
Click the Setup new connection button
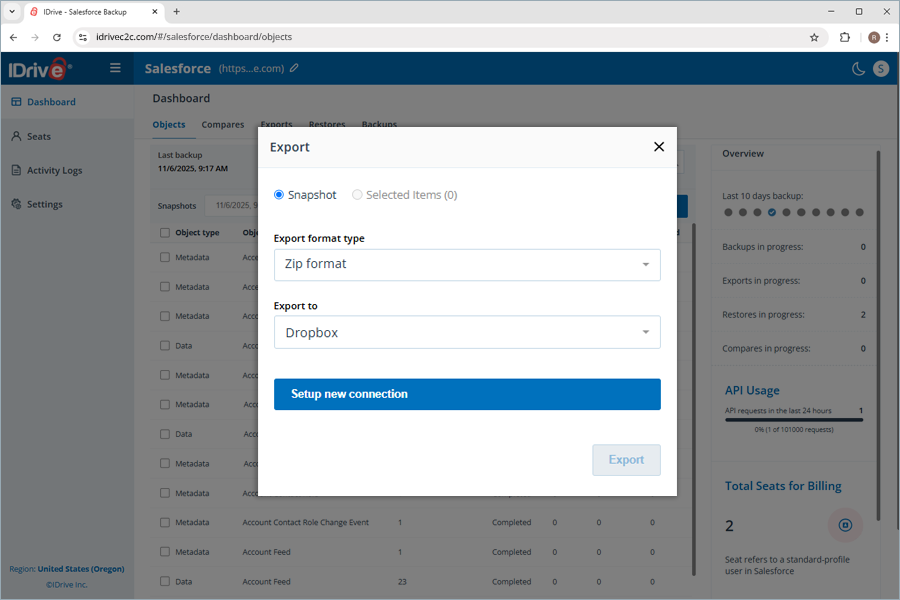point(467,394)
